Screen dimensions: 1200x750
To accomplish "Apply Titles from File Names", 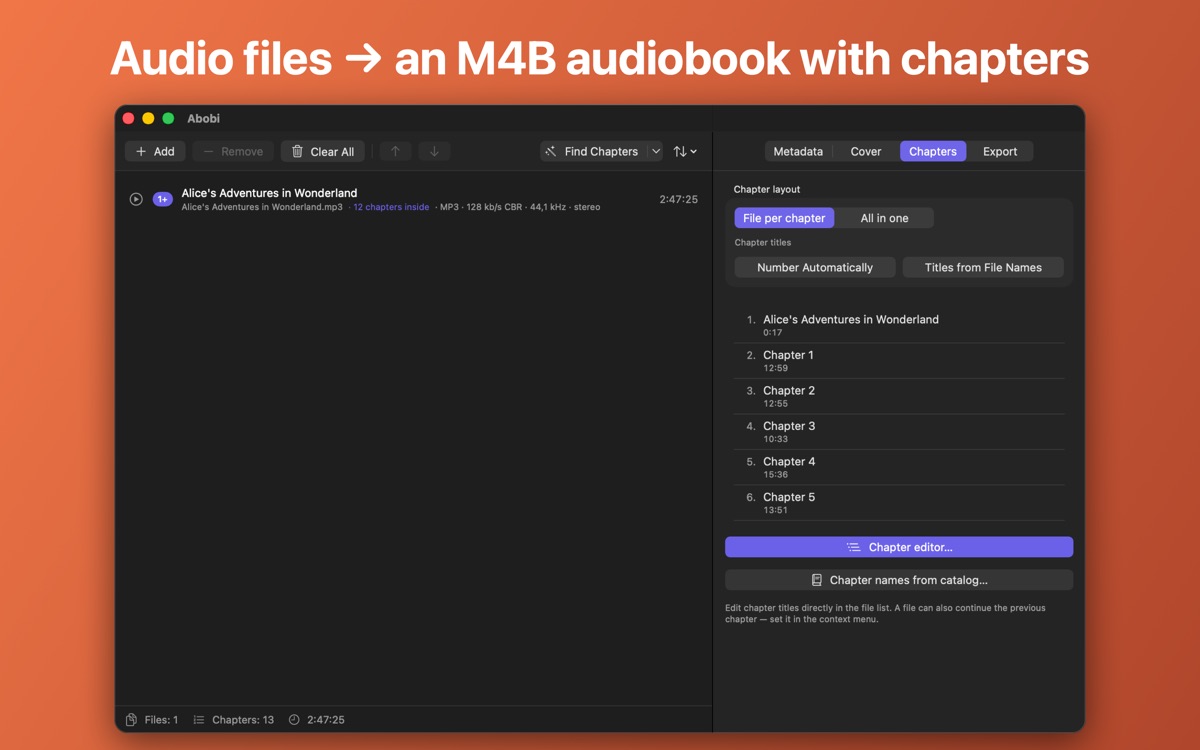I will pos(983,267).
